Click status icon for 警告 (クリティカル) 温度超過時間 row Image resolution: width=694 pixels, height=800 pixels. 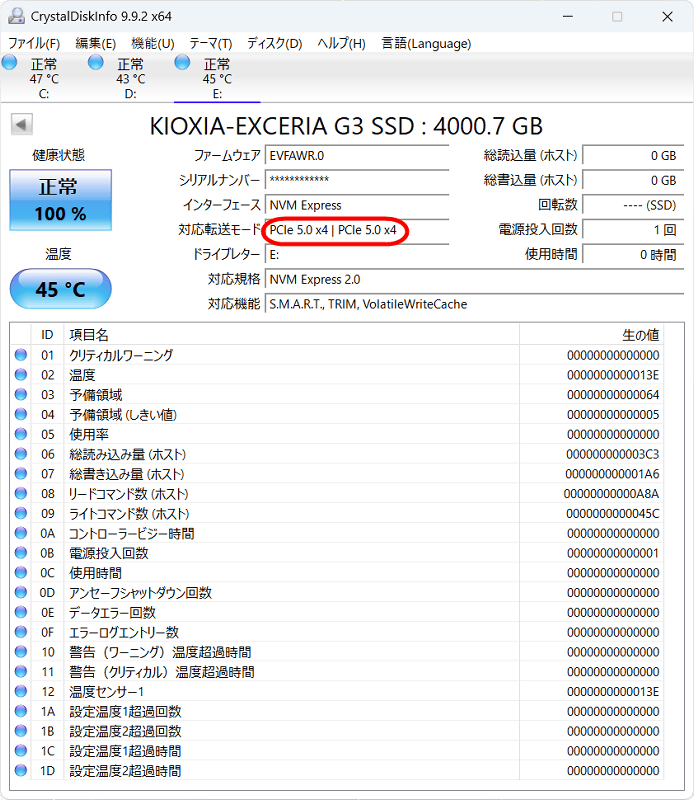coord(20,671)
